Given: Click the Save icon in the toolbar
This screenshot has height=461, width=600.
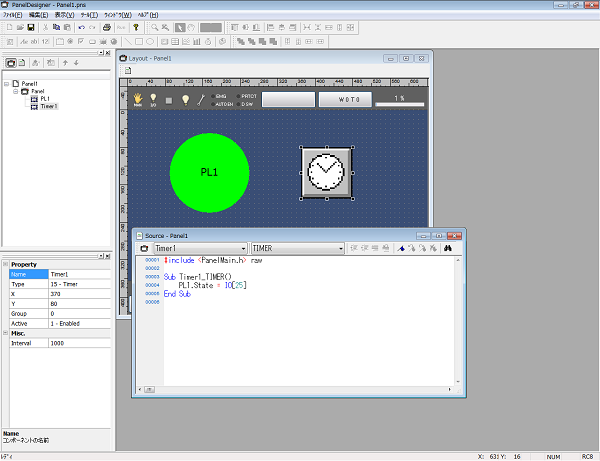Looking at the screenshot, I should click(x=31, y=27).
